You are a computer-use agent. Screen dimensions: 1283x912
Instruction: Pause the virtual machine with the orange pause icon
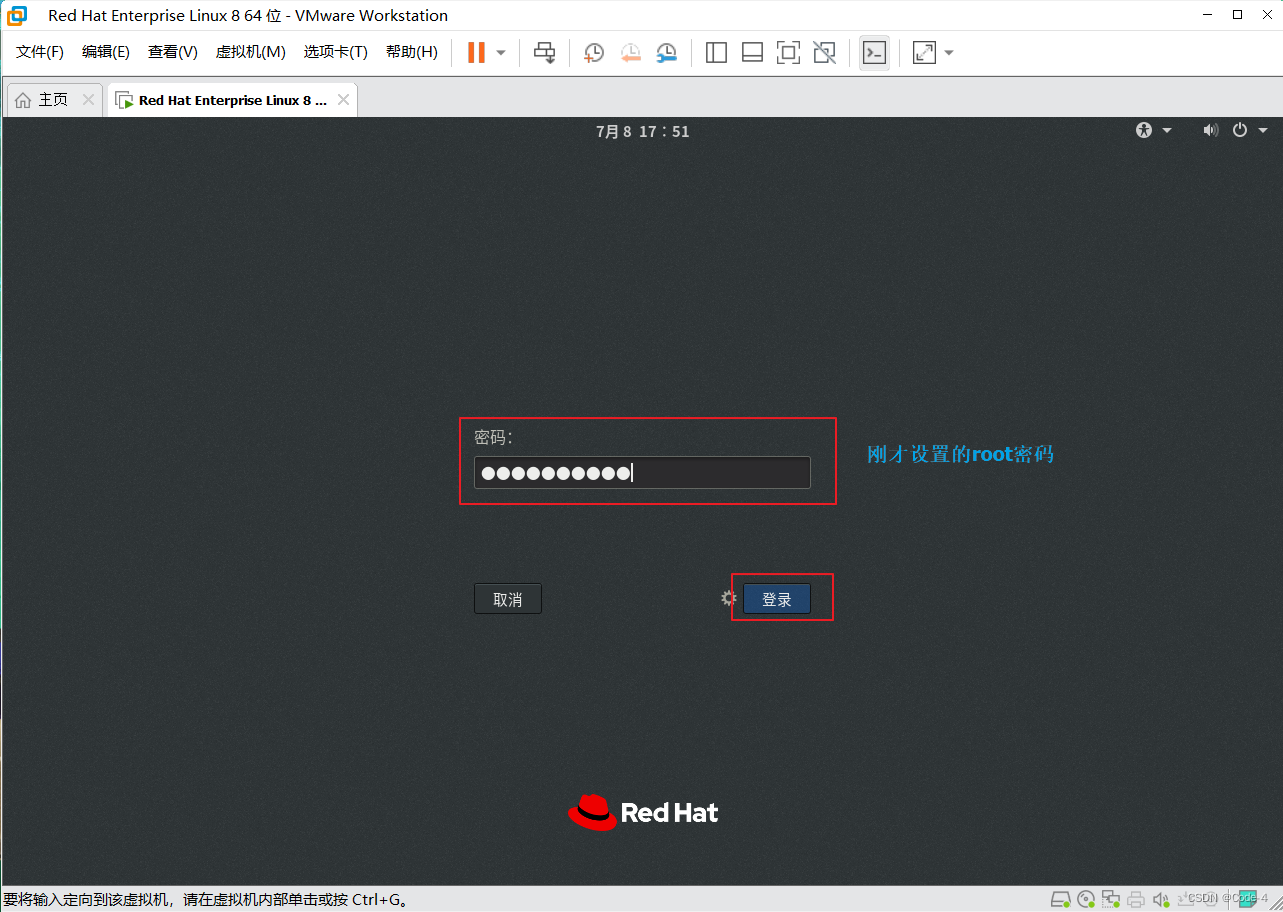pyautogui.click(x=477, y=52)
